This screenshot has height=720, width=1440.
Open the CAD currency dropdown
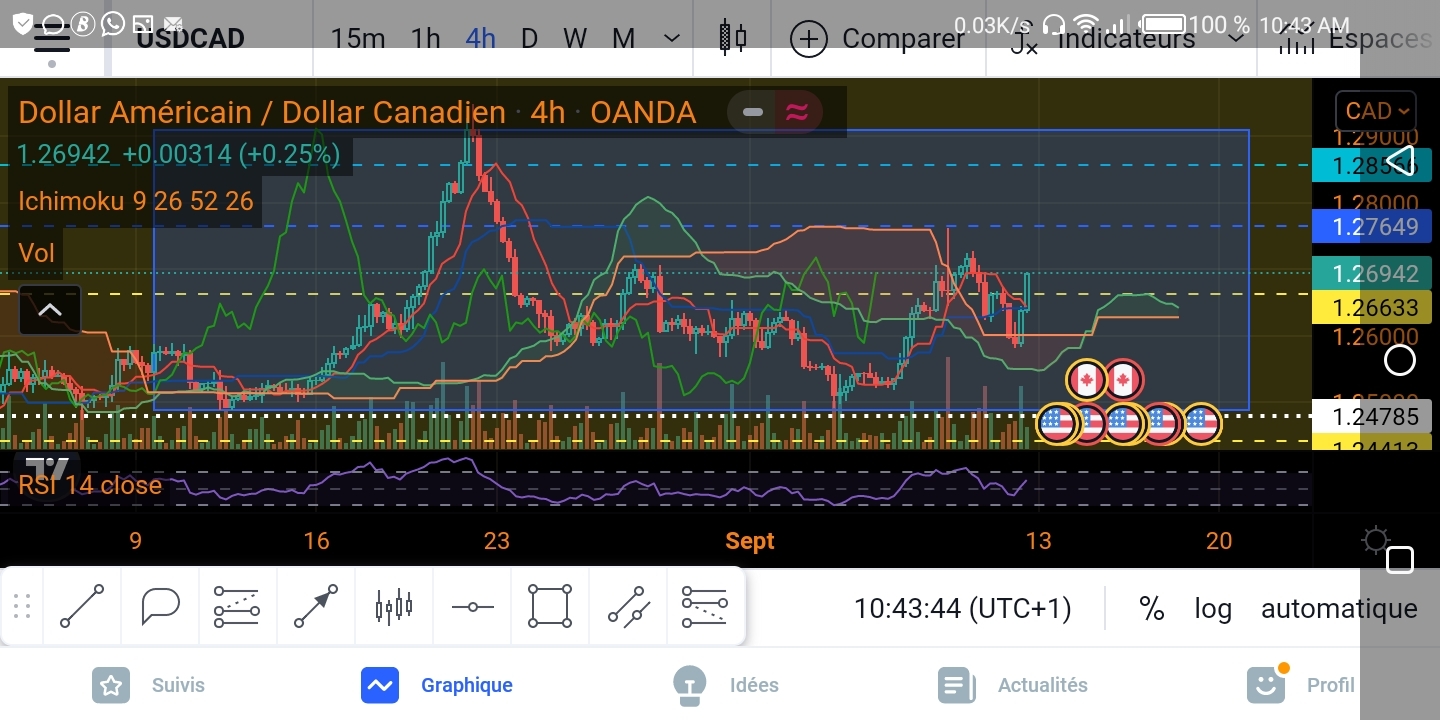(x=1377, y=111)
